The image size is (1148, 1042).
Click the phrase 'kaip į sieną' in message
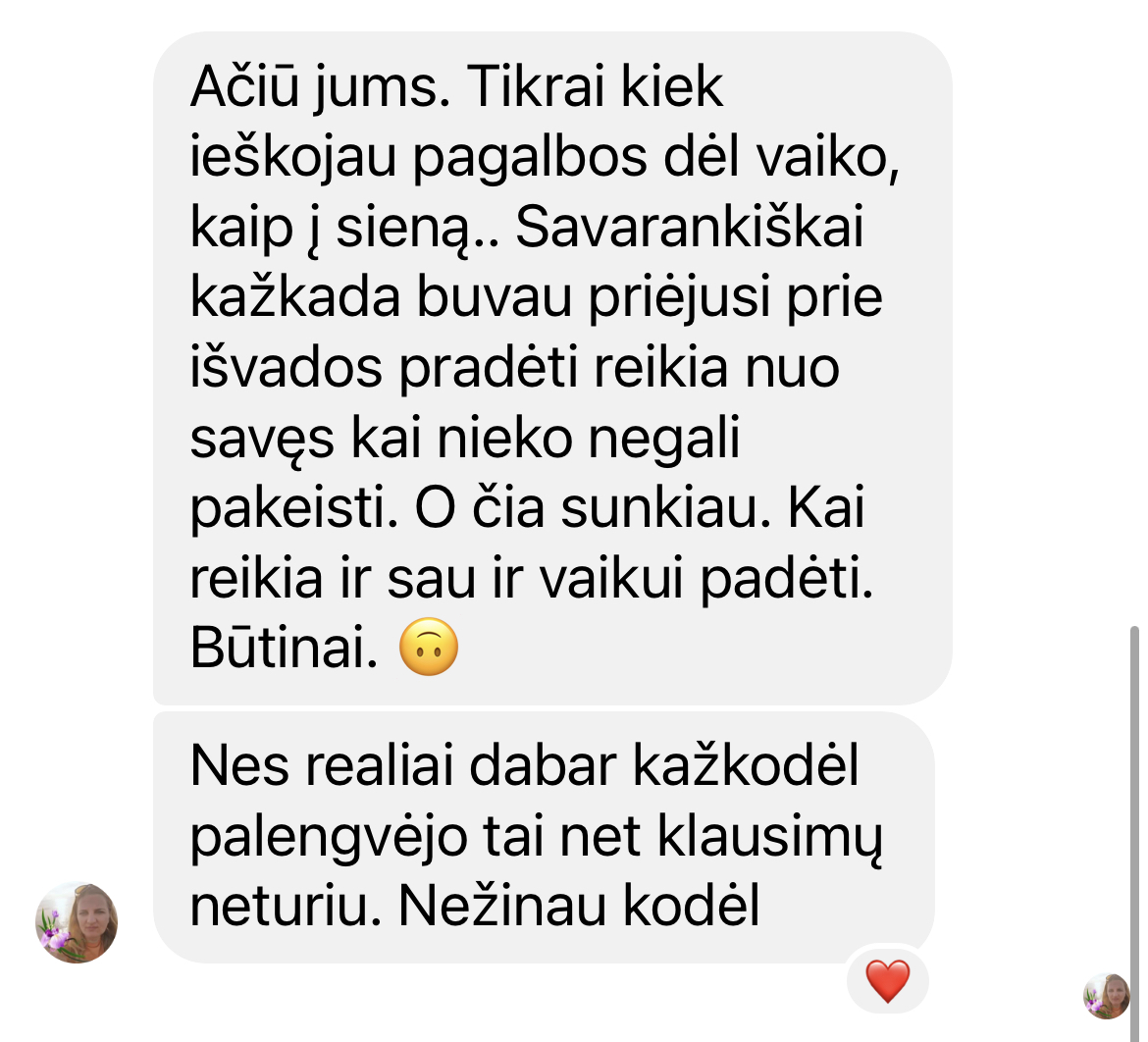tap(339, 229)
